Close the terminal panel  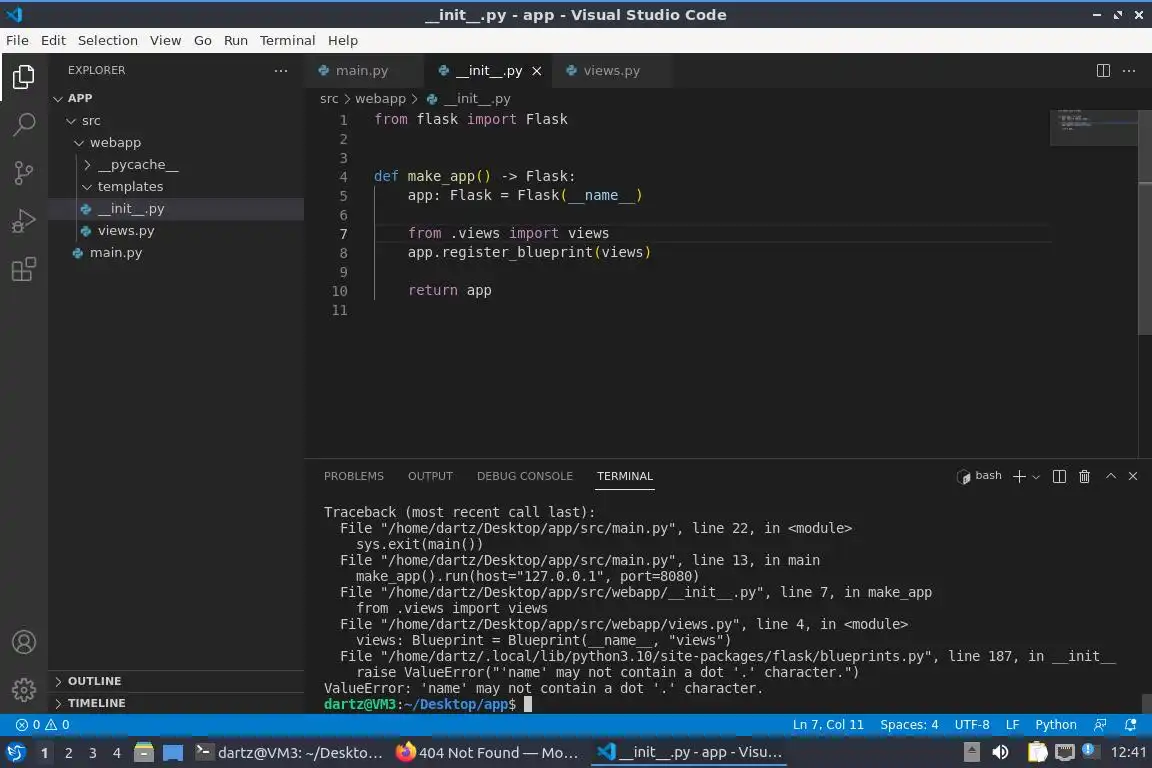tap(1133, 476)
